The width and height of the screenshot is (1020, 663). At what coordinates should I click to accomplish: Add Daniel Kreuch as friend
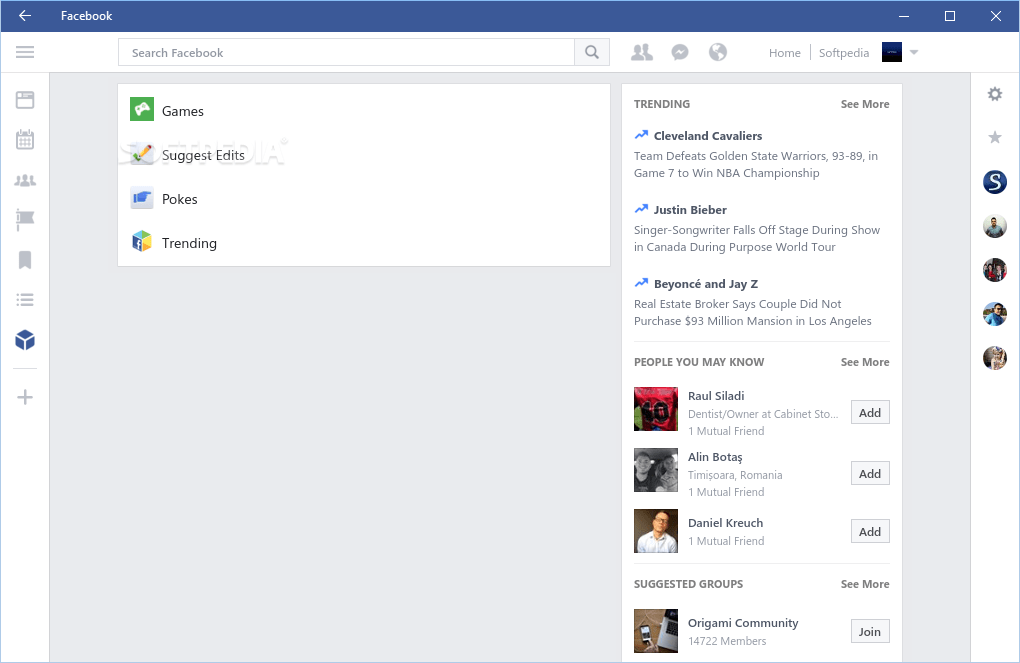(870, 532)
